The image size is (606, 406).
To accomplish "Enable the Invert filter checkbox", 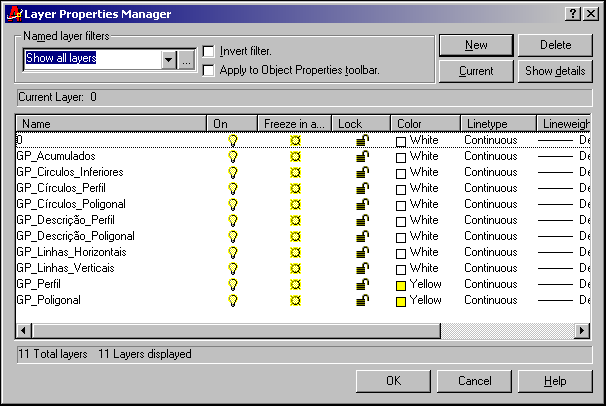I will (208, 51).
